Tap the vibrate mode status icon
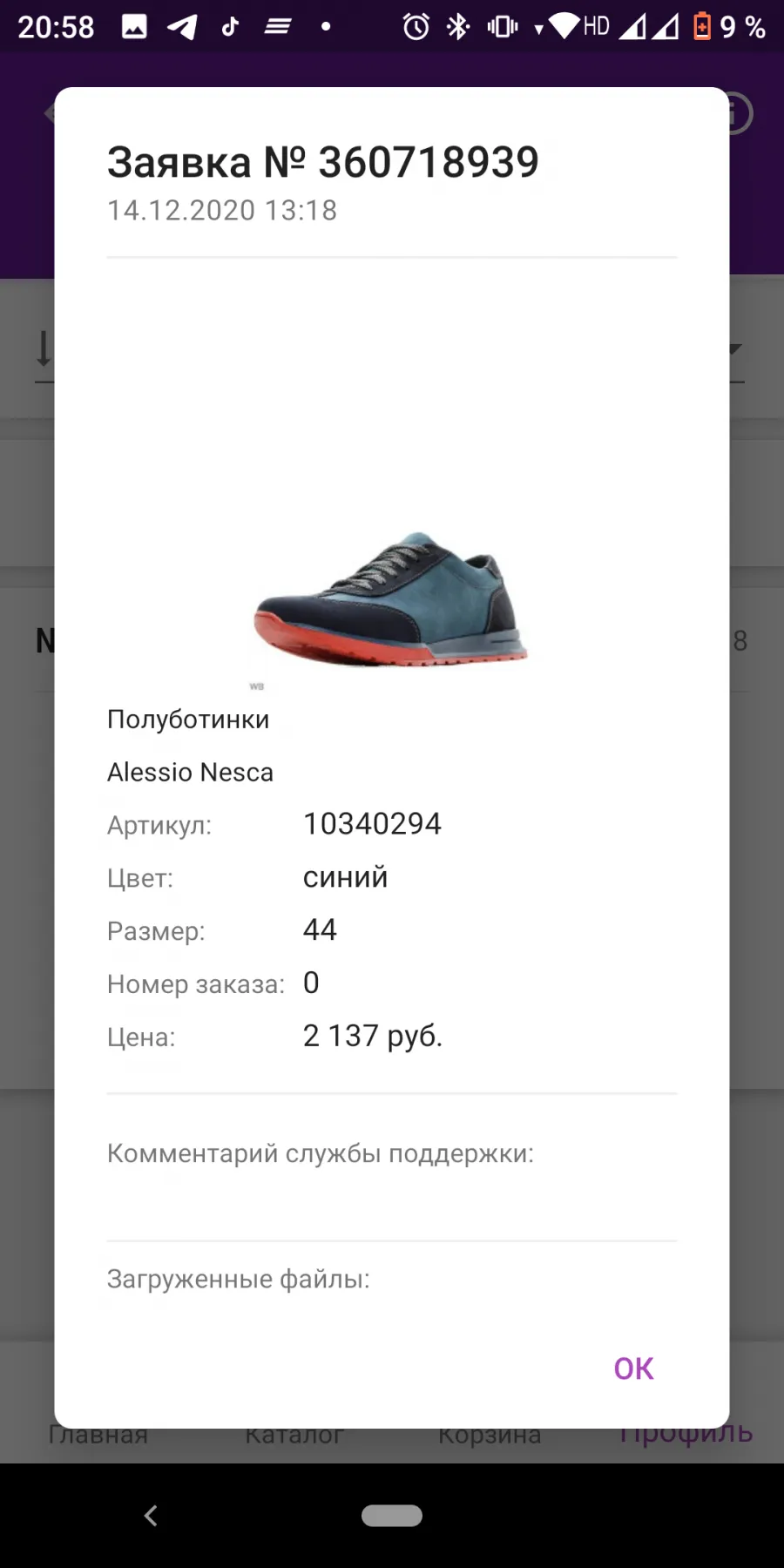This screenshot has height=1568, width=784. [x=503, y=27]
